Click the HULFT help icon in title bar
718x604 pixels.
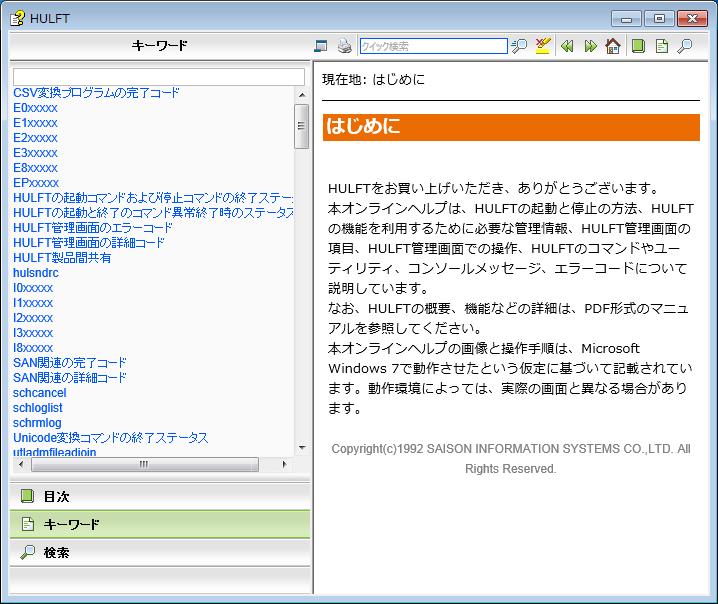pos(17,18)
